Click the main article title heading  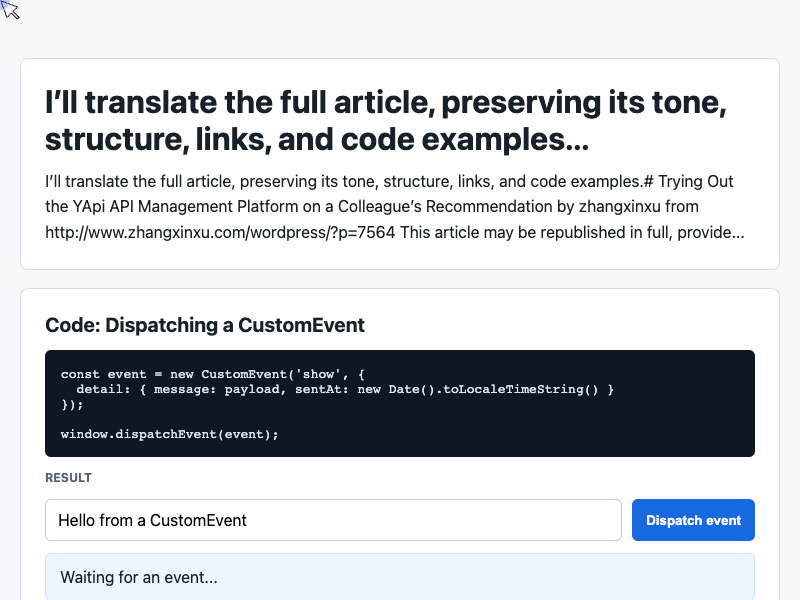[x=386, y=121]
